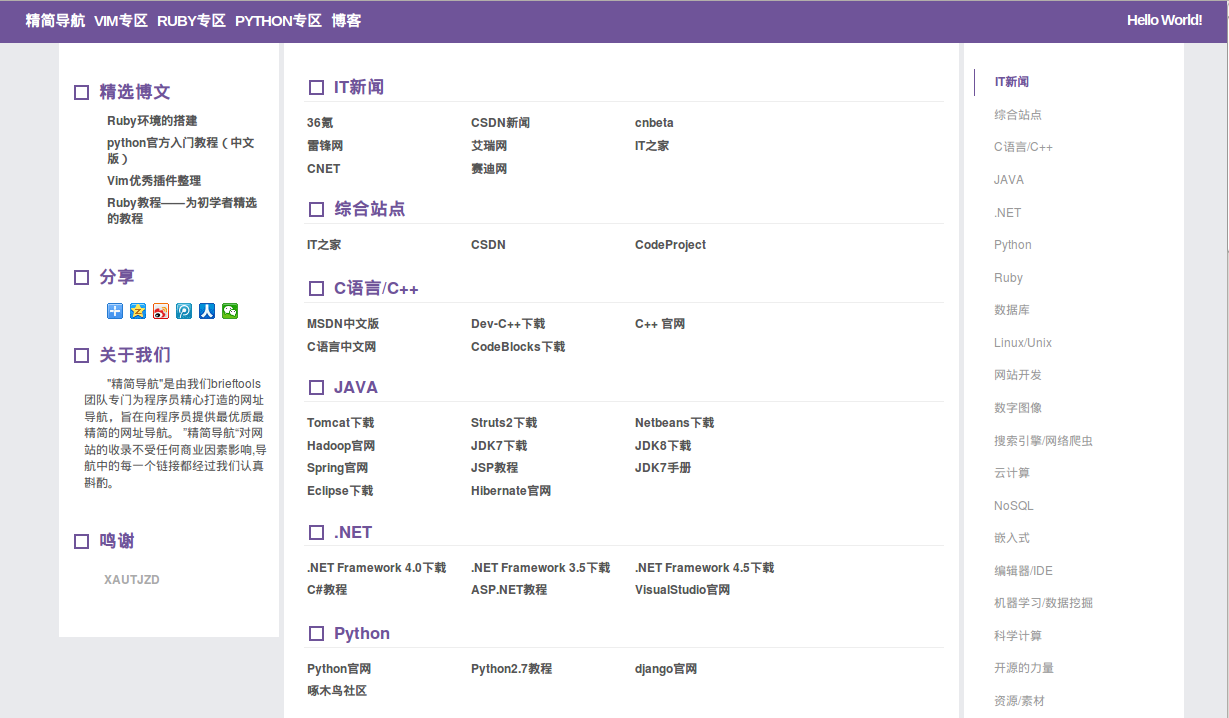
Task: Jump to 资源/素材 sidebar entry
Action: 1020,701
